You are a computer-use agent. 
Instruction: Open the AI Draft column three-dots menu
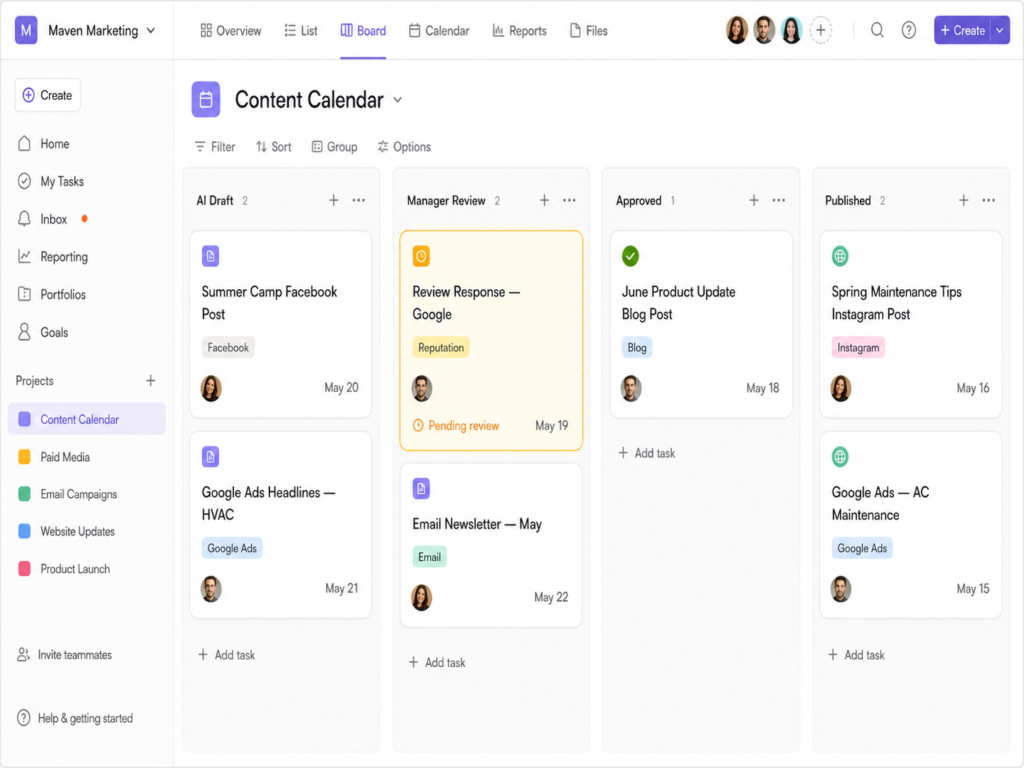[x=359, y=200]
